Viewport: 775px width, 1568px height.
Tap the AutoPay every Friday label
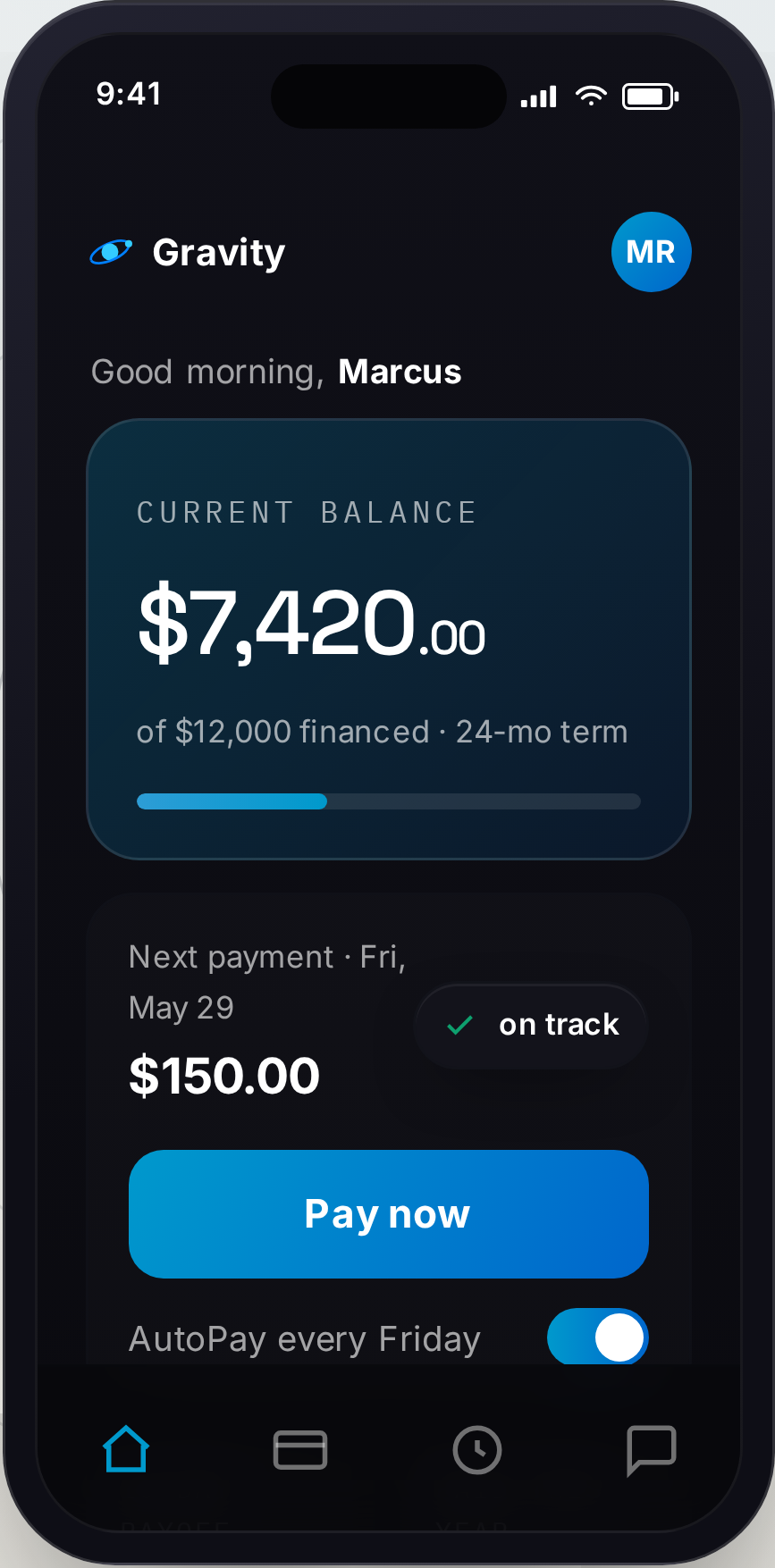(305, 1339)
